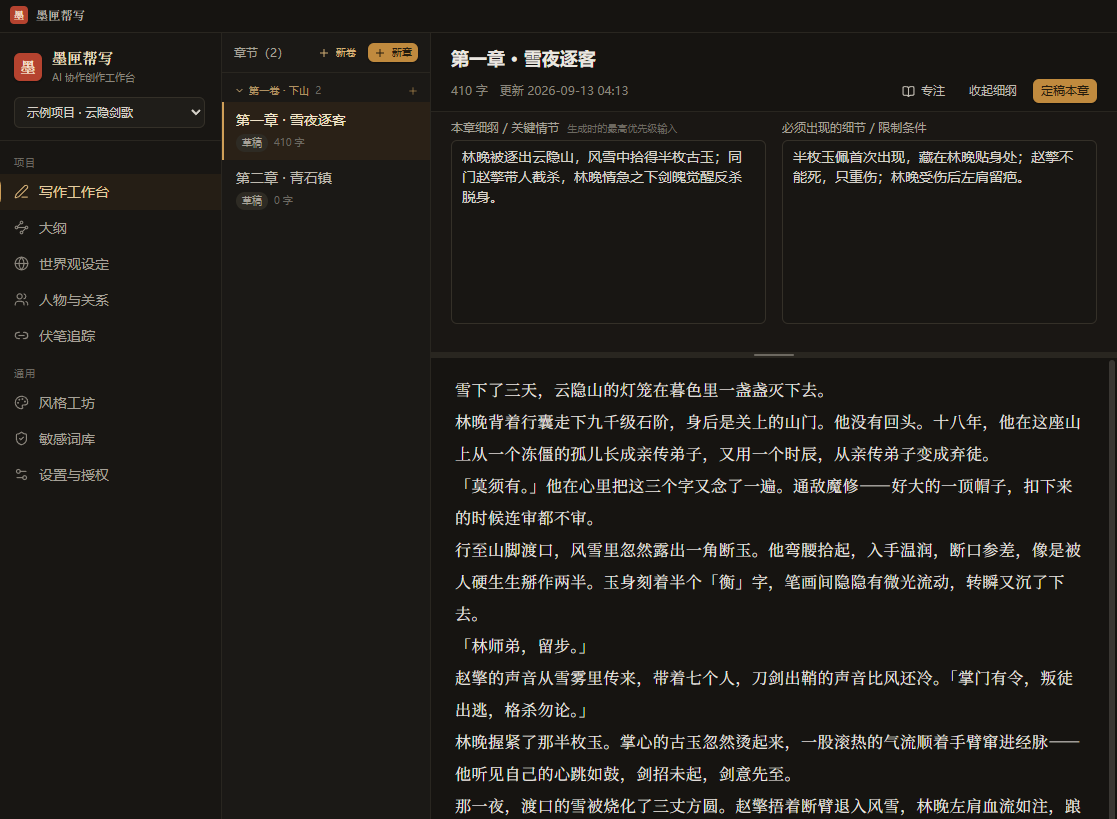Click 新卷 to add a volume
This screenshot has height=819, width=1117.
pos(338,53)
